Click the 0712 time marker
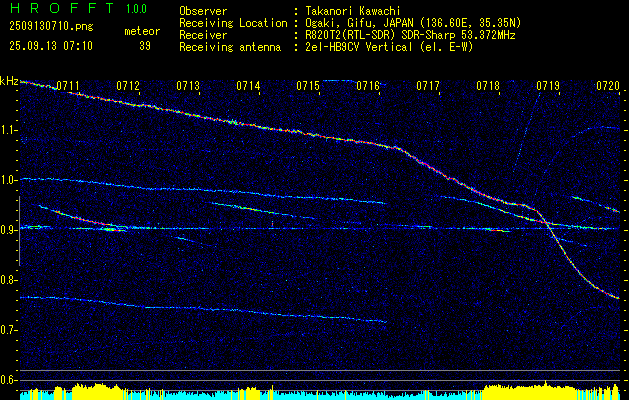This screenshot has width=629, height=400. click(128, 85)
